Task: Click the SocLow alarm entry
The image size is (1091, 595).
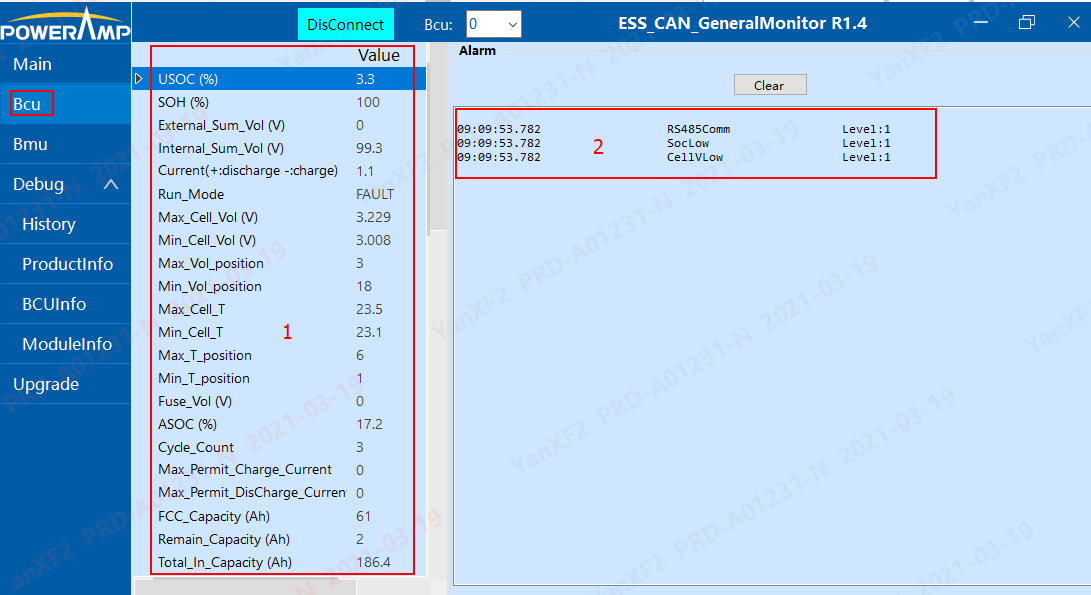Action: [687, 143]
